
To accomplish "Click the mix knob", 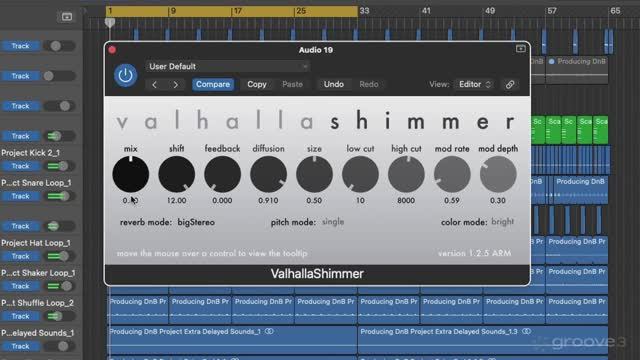I will pyautogui.click(x=131, y=174).
